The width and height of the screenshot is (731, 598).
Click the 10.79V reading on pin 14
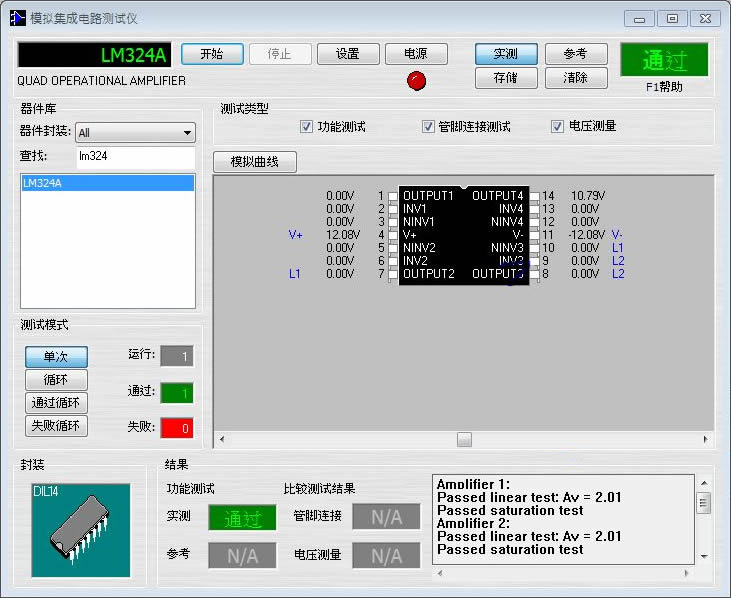(x=588, y=196)
